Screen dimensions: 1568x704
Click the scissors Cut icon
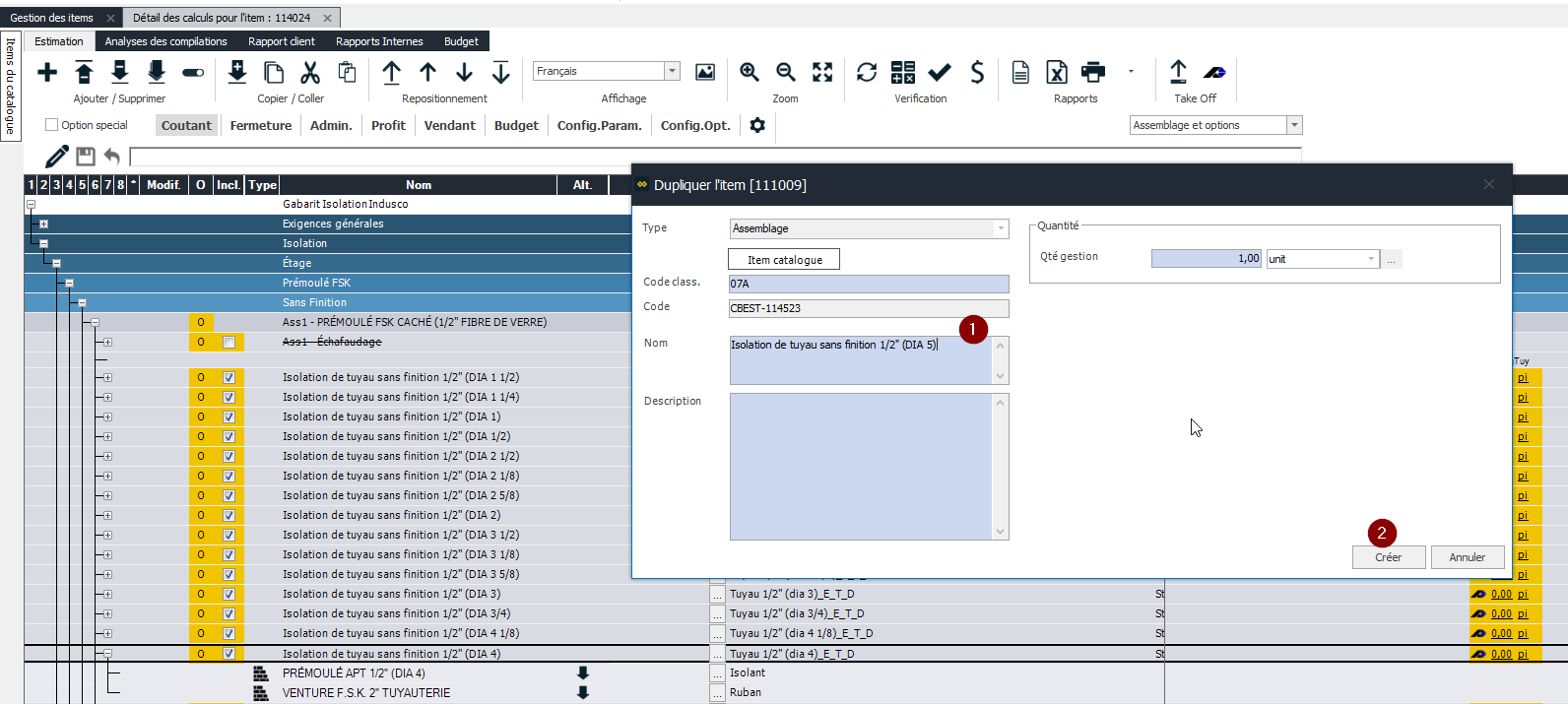310,73
